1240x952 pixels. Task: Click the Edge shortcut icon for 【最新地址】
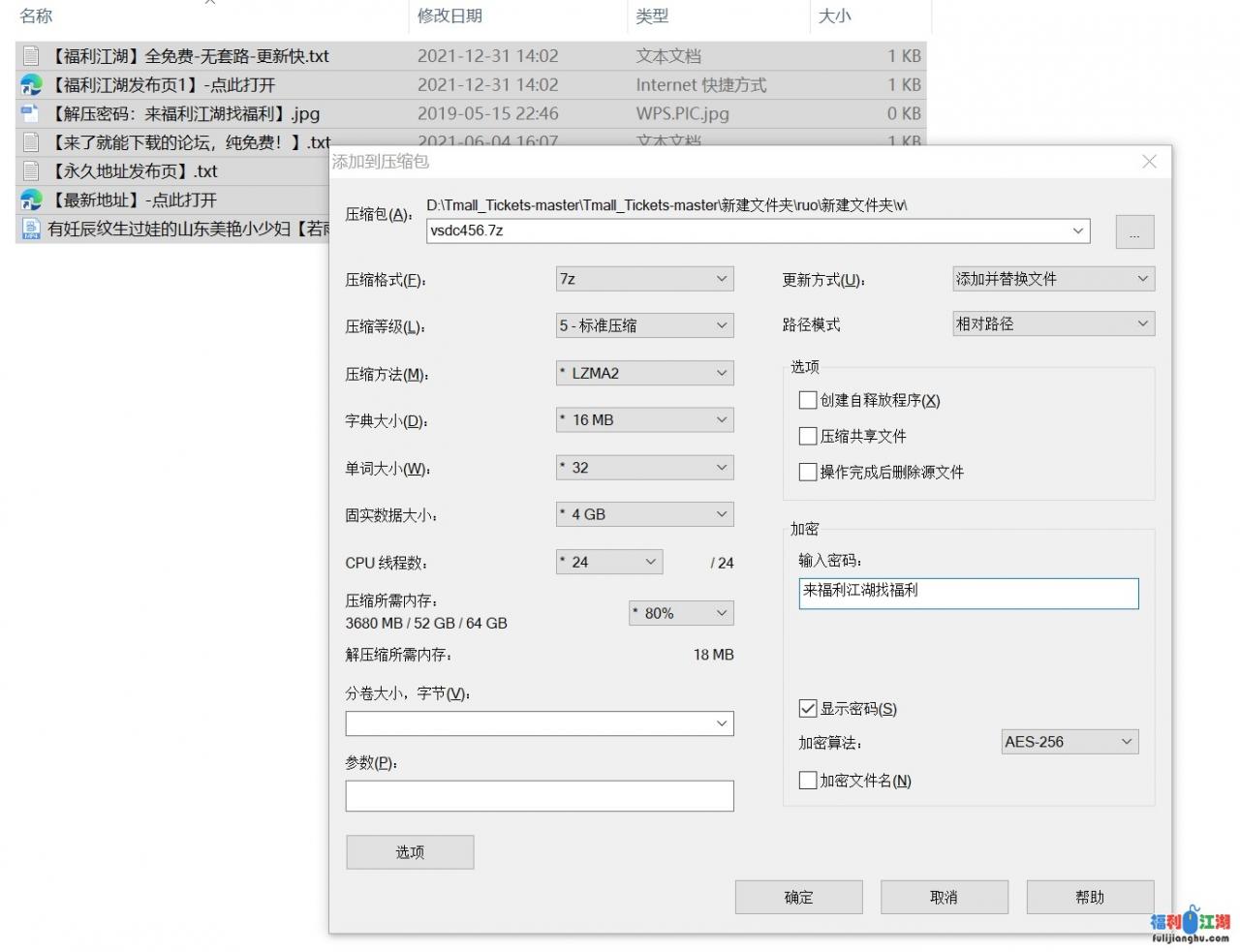tap(31, 200)
